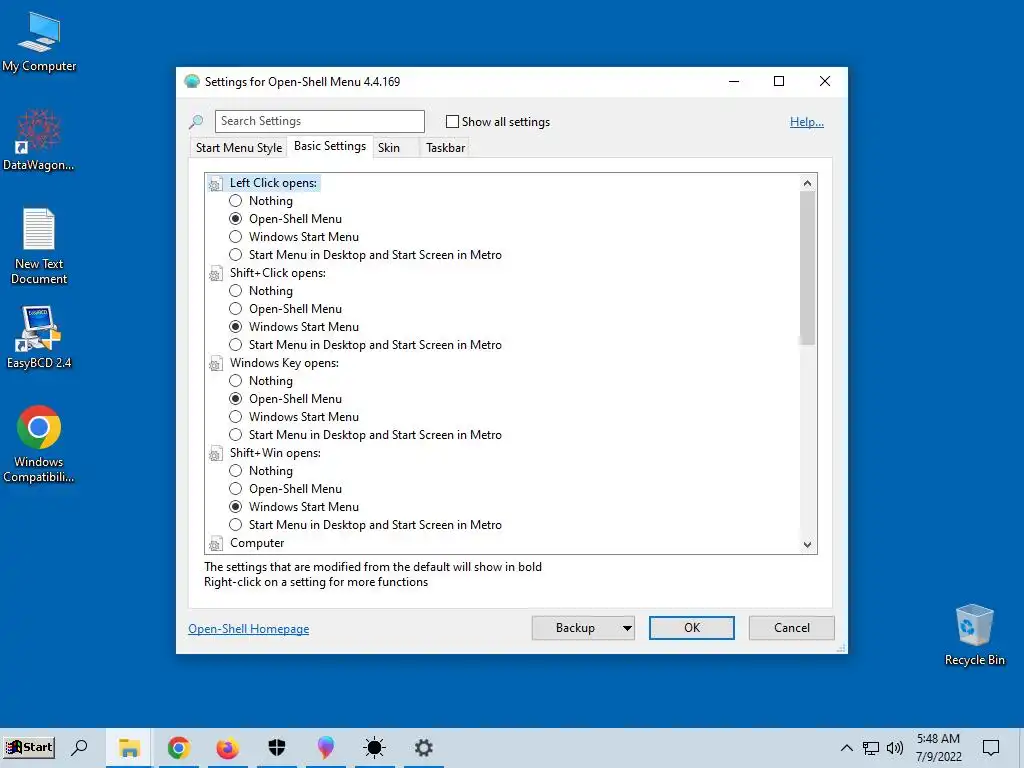Select the Basic Settings tab
This screenshot has height=768, width=1024.
point(330,146)
